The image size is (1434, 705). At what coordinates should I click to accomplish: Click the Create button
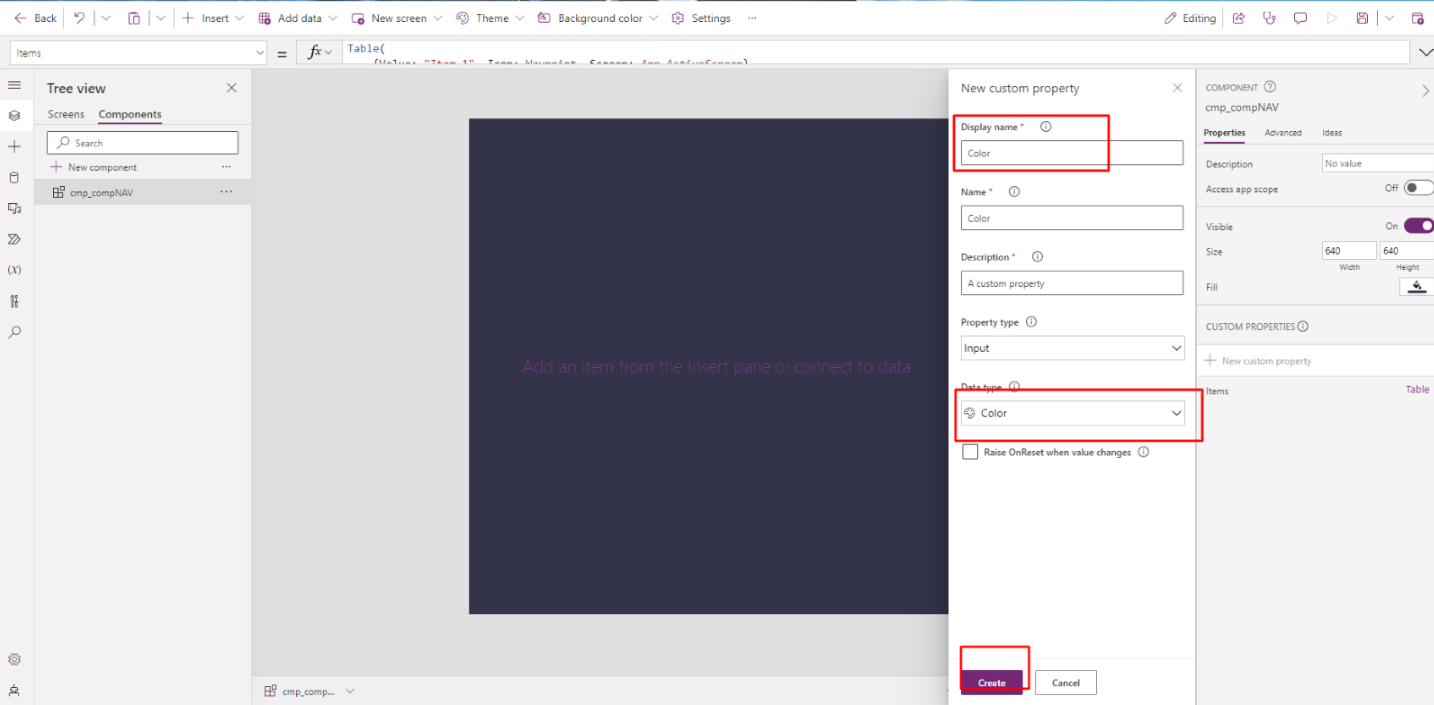[x=991, y=682]
